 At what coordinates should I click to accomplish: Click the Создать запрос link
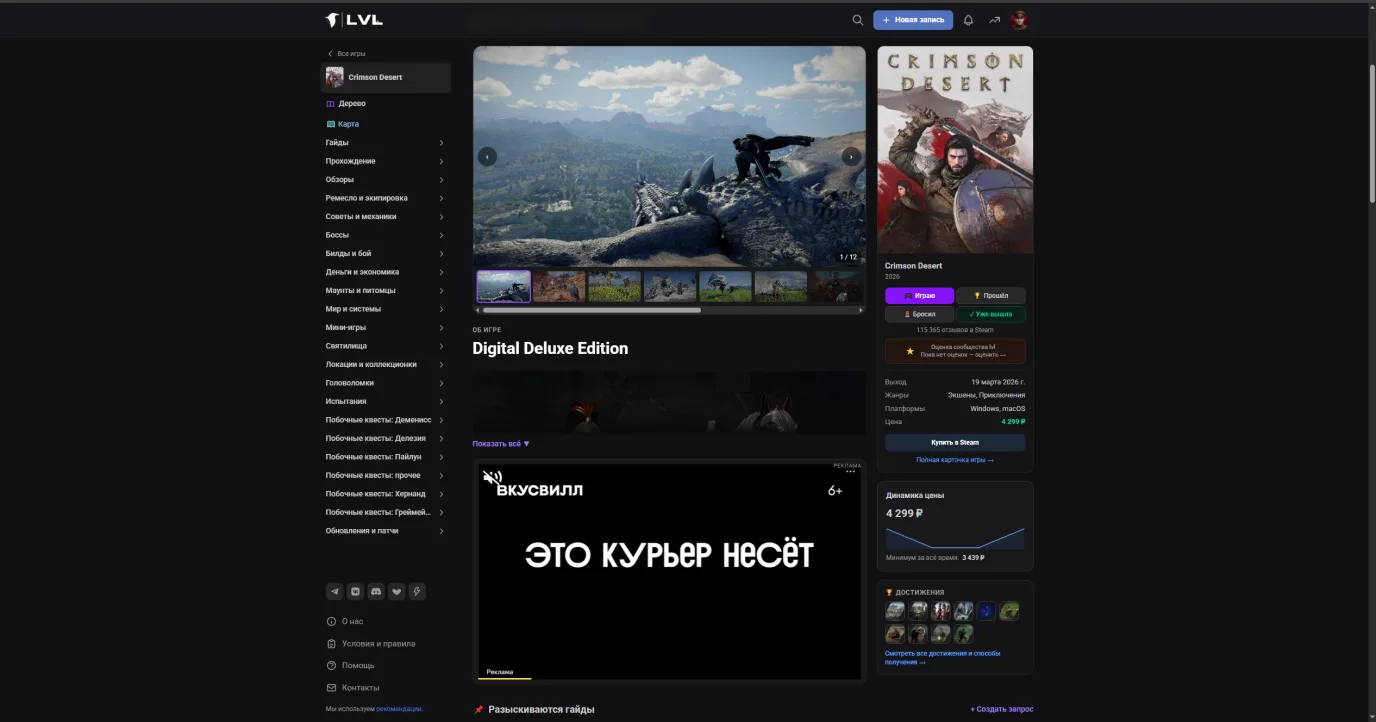(x=1002, y=709)
